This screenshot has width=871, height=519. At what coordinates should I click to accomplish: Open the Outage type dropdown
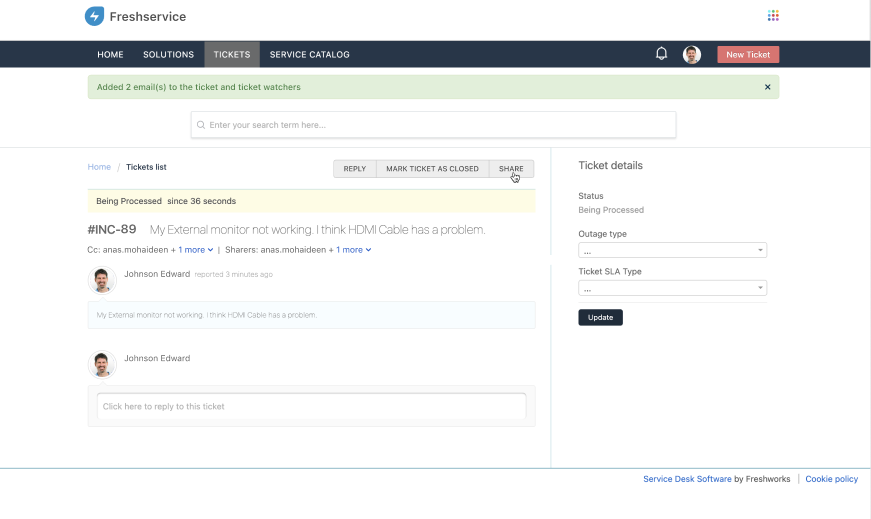tap(672, 250)
